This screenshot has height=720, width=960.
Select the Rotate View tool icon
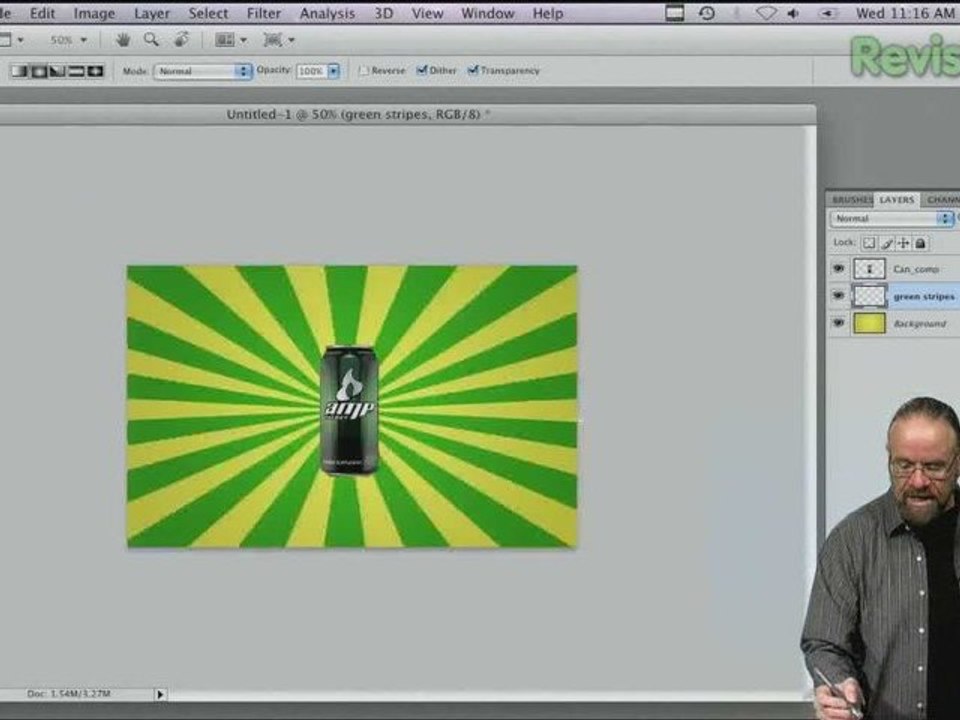click(181, 40)
